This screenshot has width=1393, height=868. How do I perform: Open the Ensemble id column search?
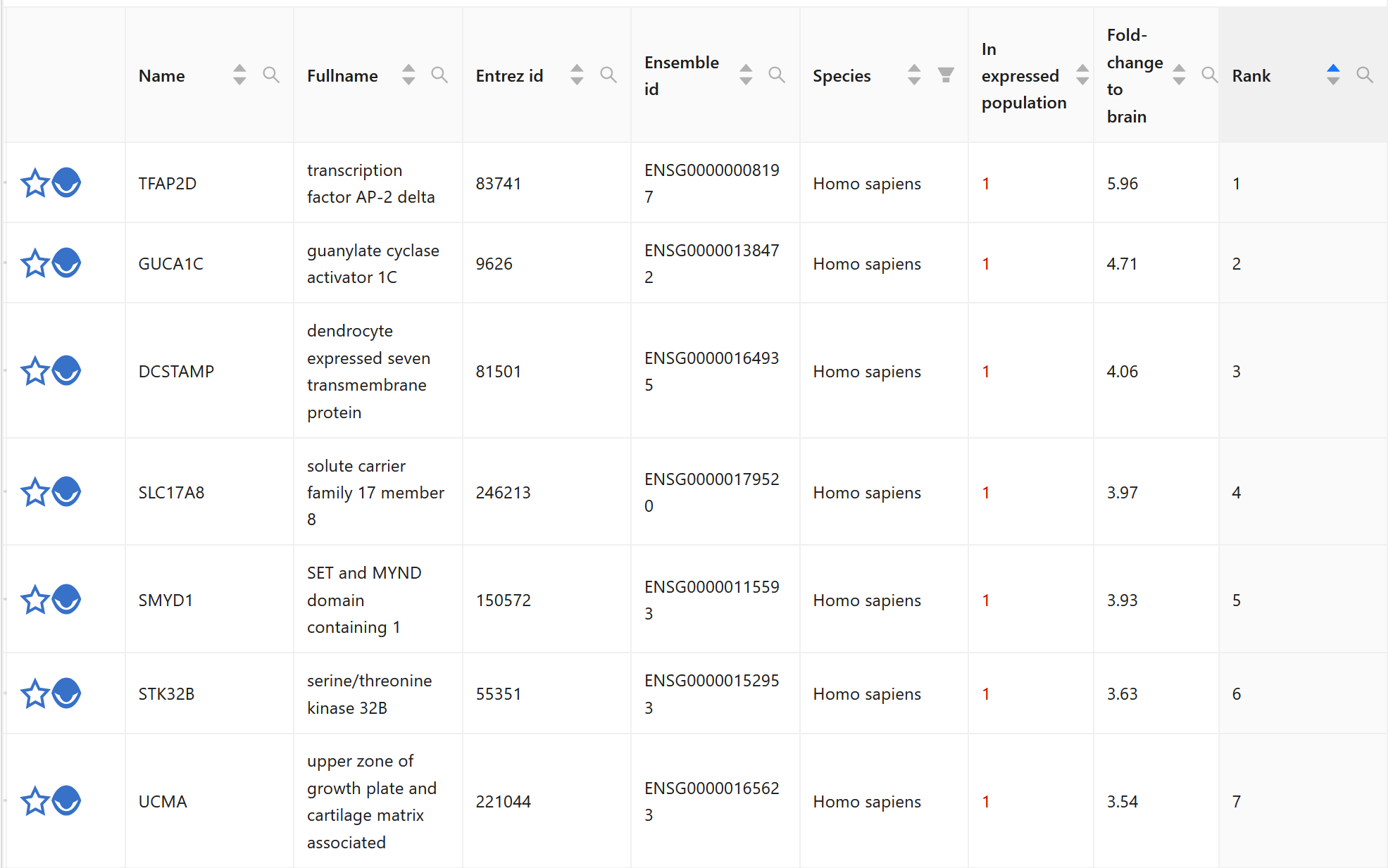(x=776, y=75)
